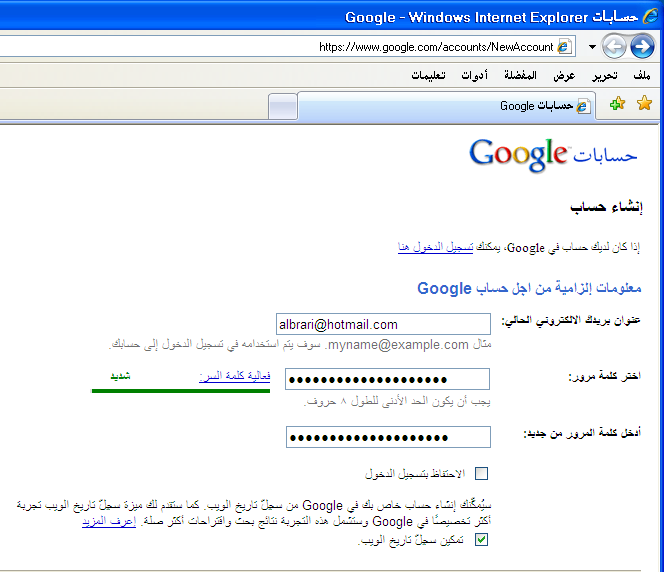
Task: Click the green شديد strength label
Action: coord(120,376)
